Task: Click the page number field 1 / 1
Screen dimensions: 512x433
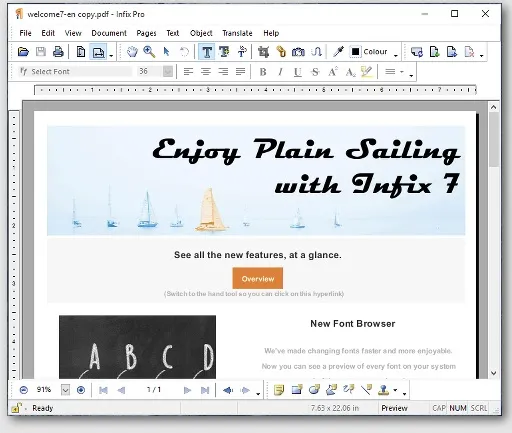Action: (154, 389)
